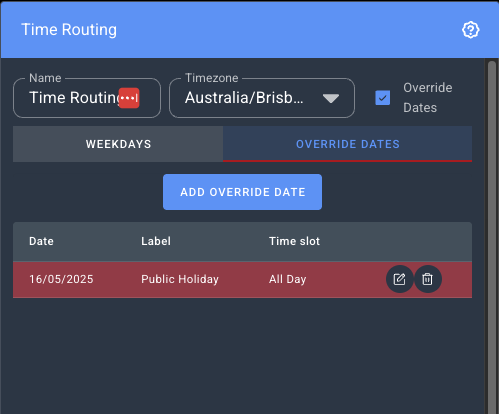Open the help icon in Time Routing header
This screenshot has height=414, width=499.
coord(470,30)
